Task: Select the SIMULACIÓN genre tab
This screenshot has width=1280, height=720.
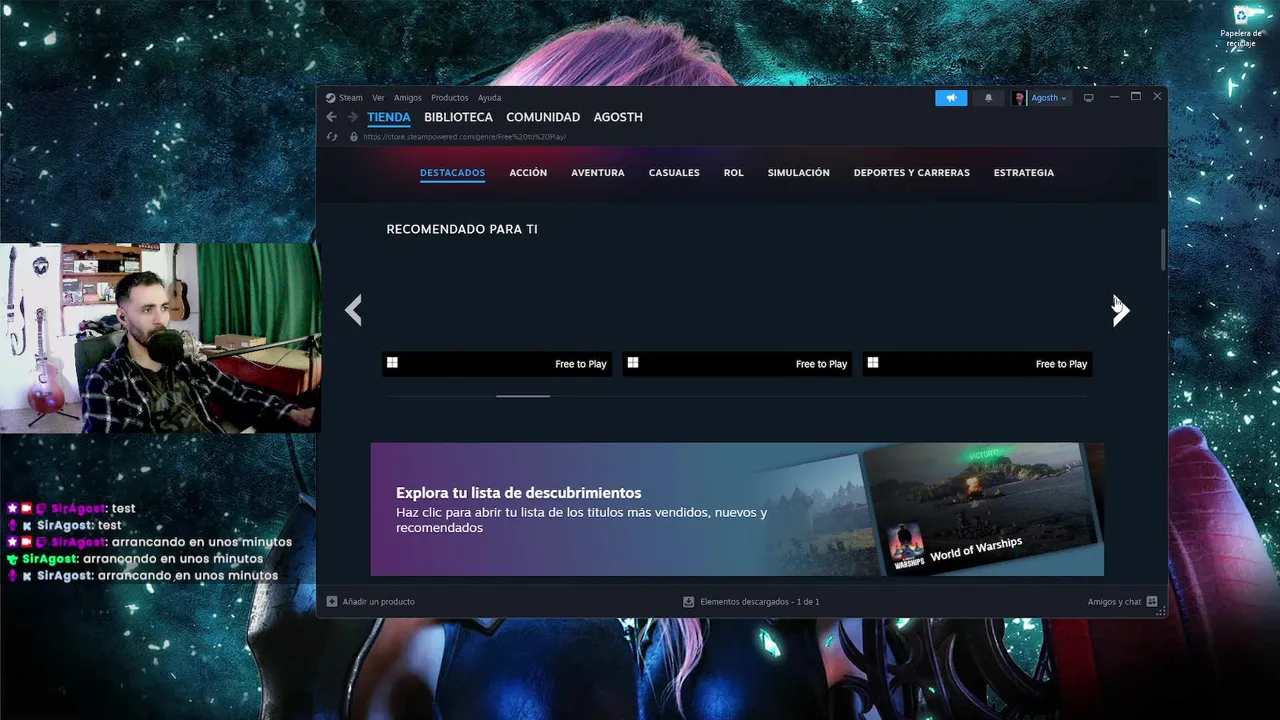Action: point(799,173)
